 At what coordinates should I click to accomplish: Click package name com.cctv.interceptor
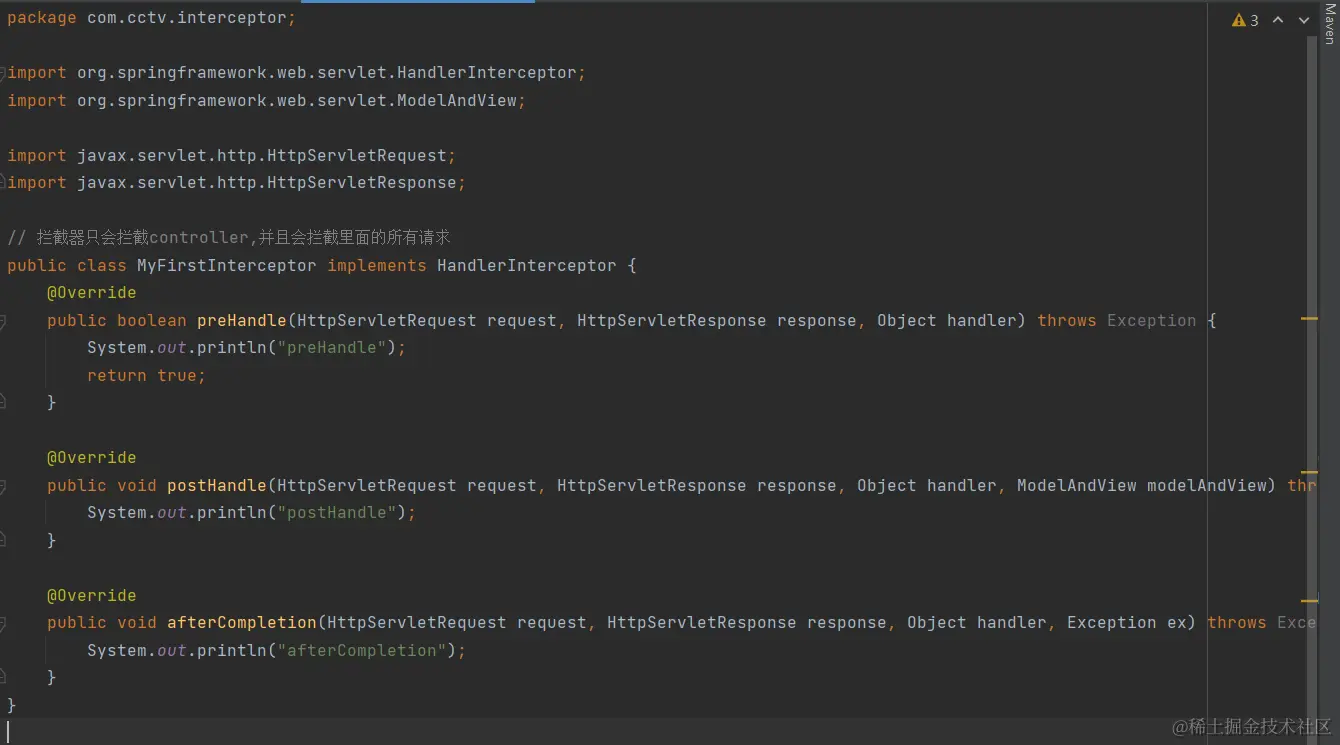pos(186,18)
